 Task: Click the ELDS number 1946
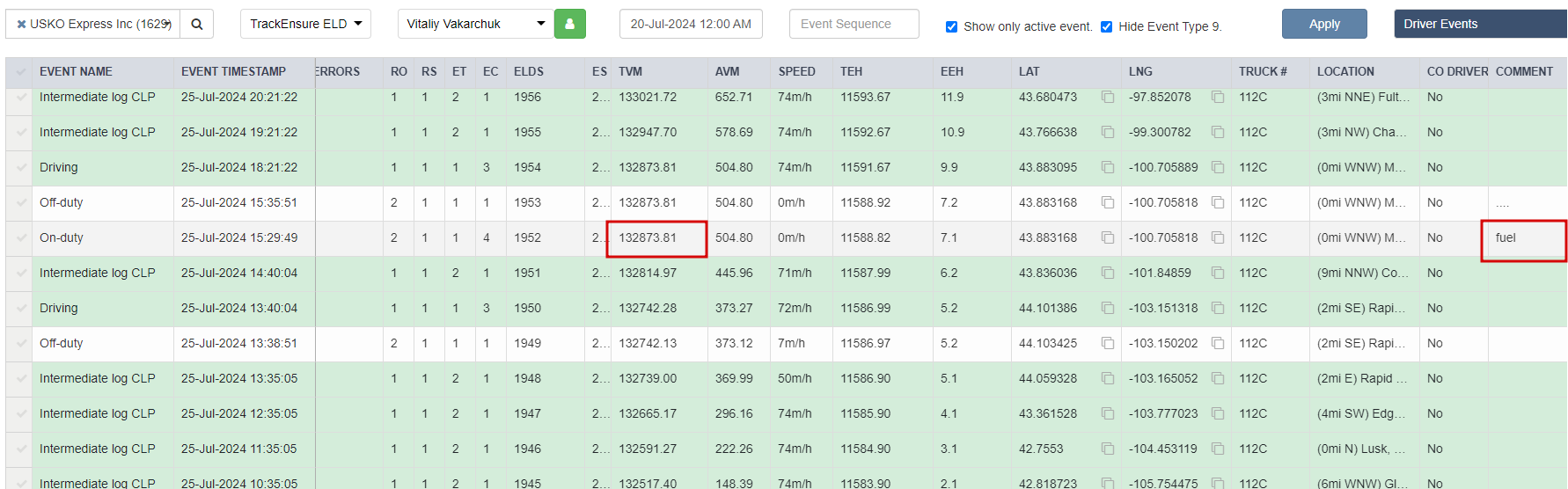[528, 449]
